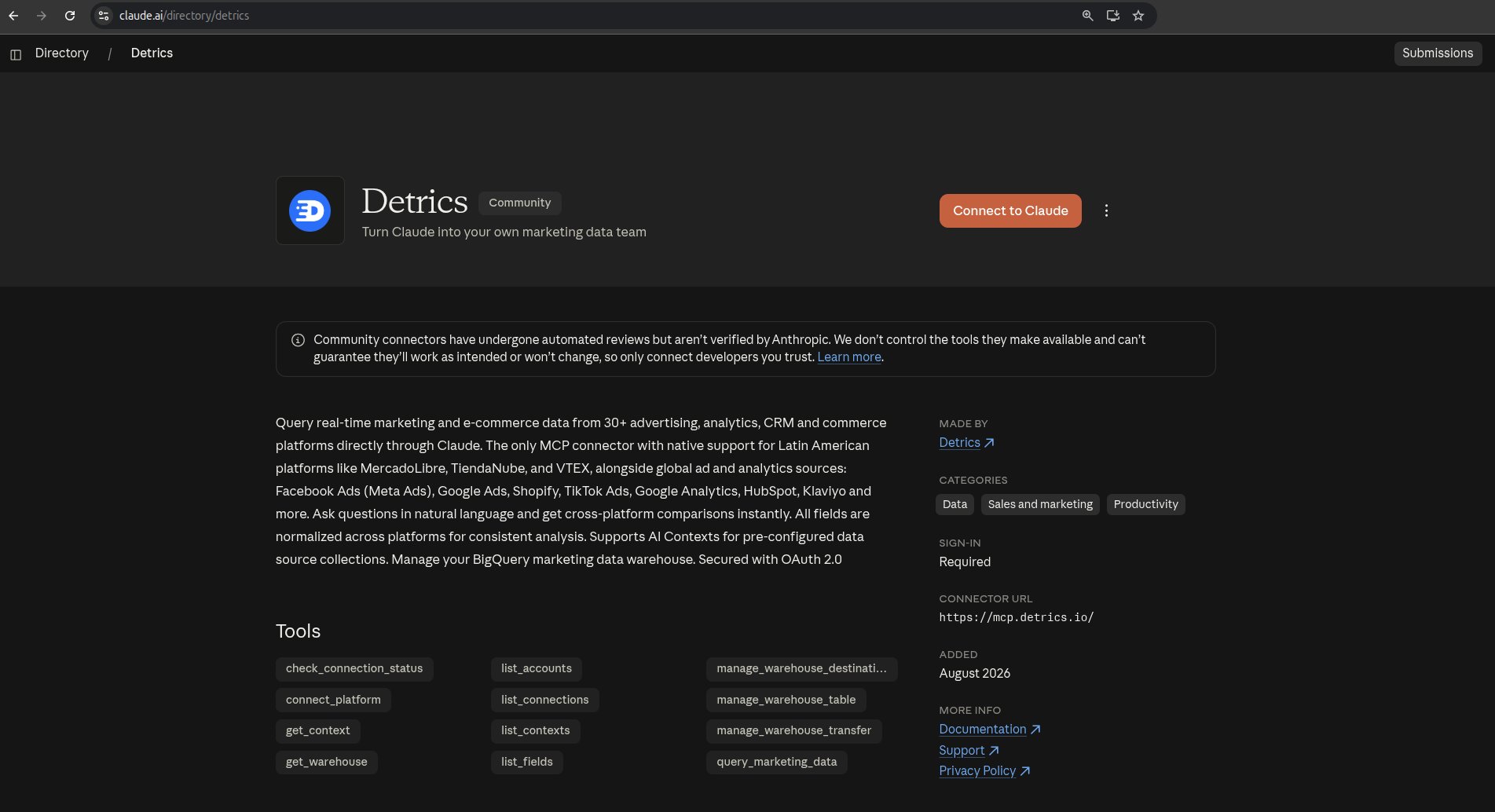Image resolution: width=1495 pixels, height=812 pixels.
Task: Click the info icon in the community notice
Action: 298,340
